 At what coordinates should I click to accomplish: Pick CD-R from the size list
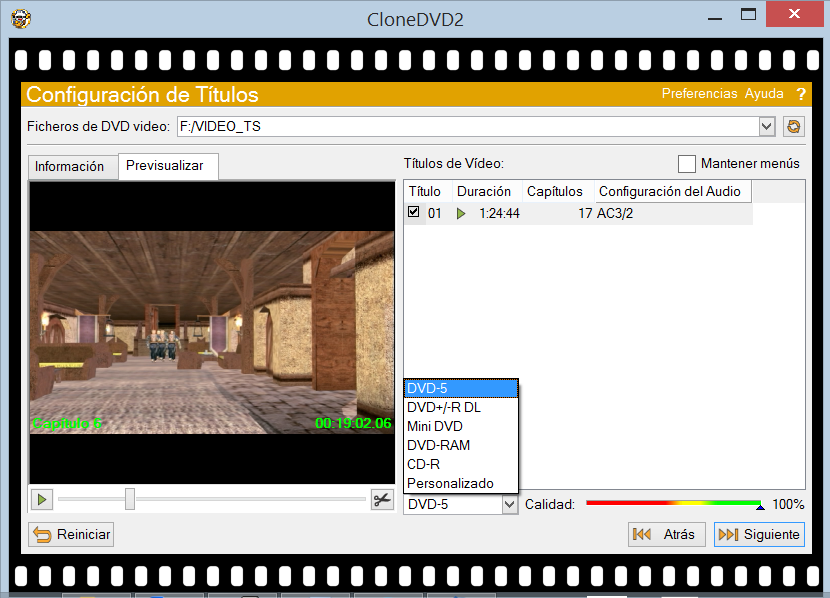point(461,465)
